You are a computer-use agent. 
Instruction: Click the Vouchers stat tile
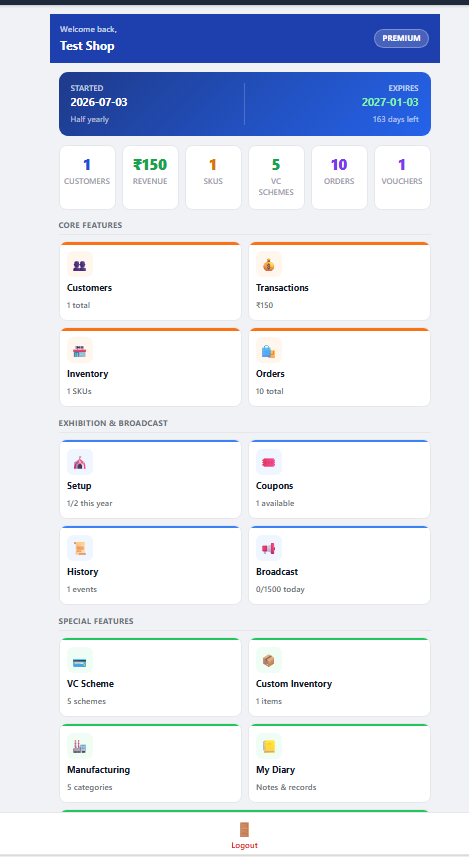point(402,177)
